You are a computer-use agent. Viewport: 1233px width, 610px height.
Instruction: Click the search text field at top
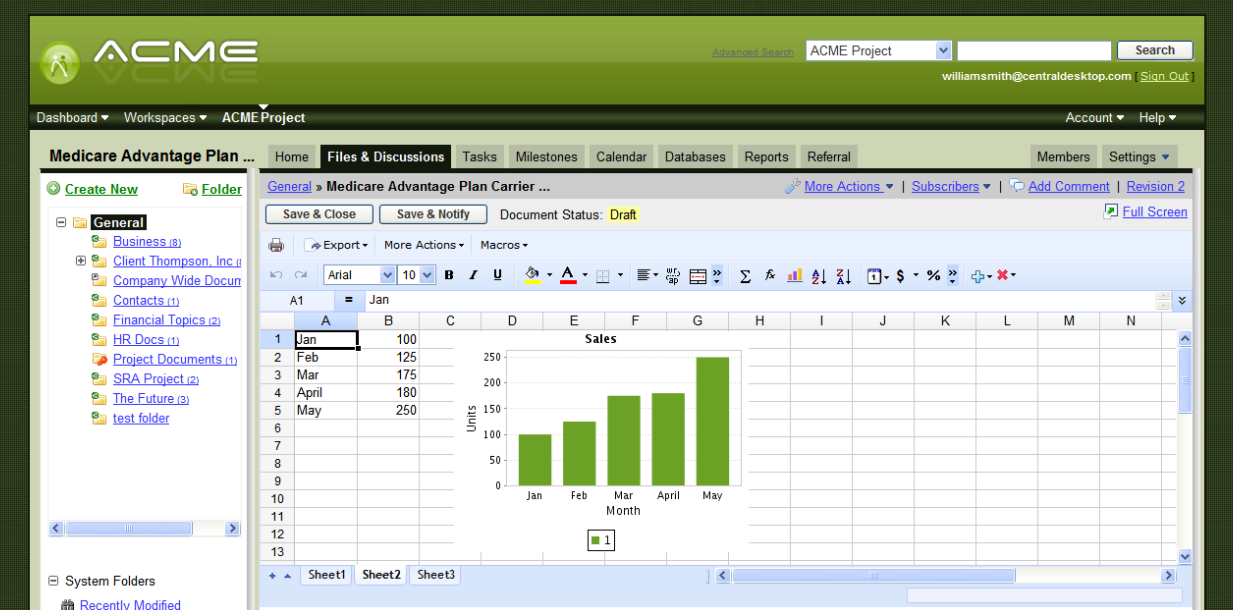(1033, 51)
